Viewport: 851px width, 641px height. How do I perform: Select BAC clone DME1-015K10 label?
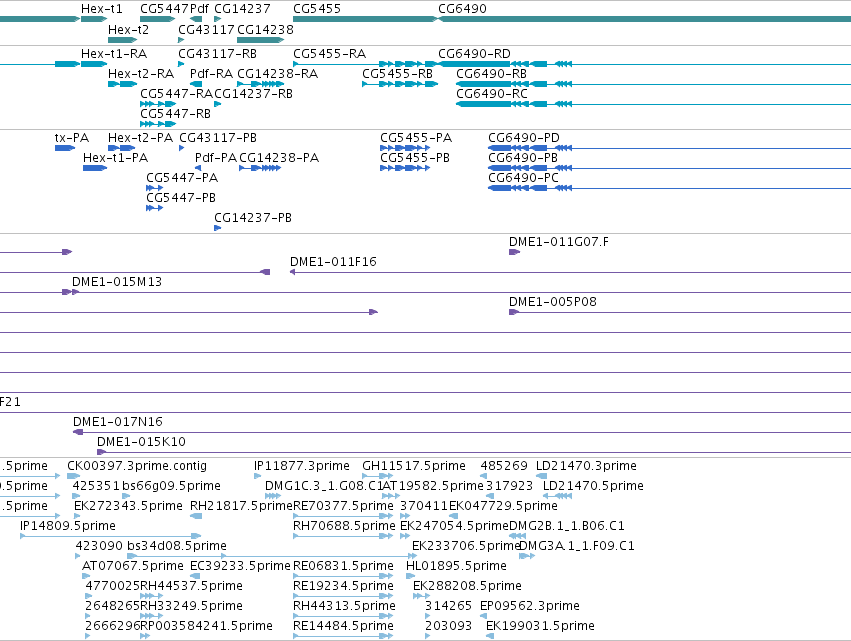click(141, 441)
